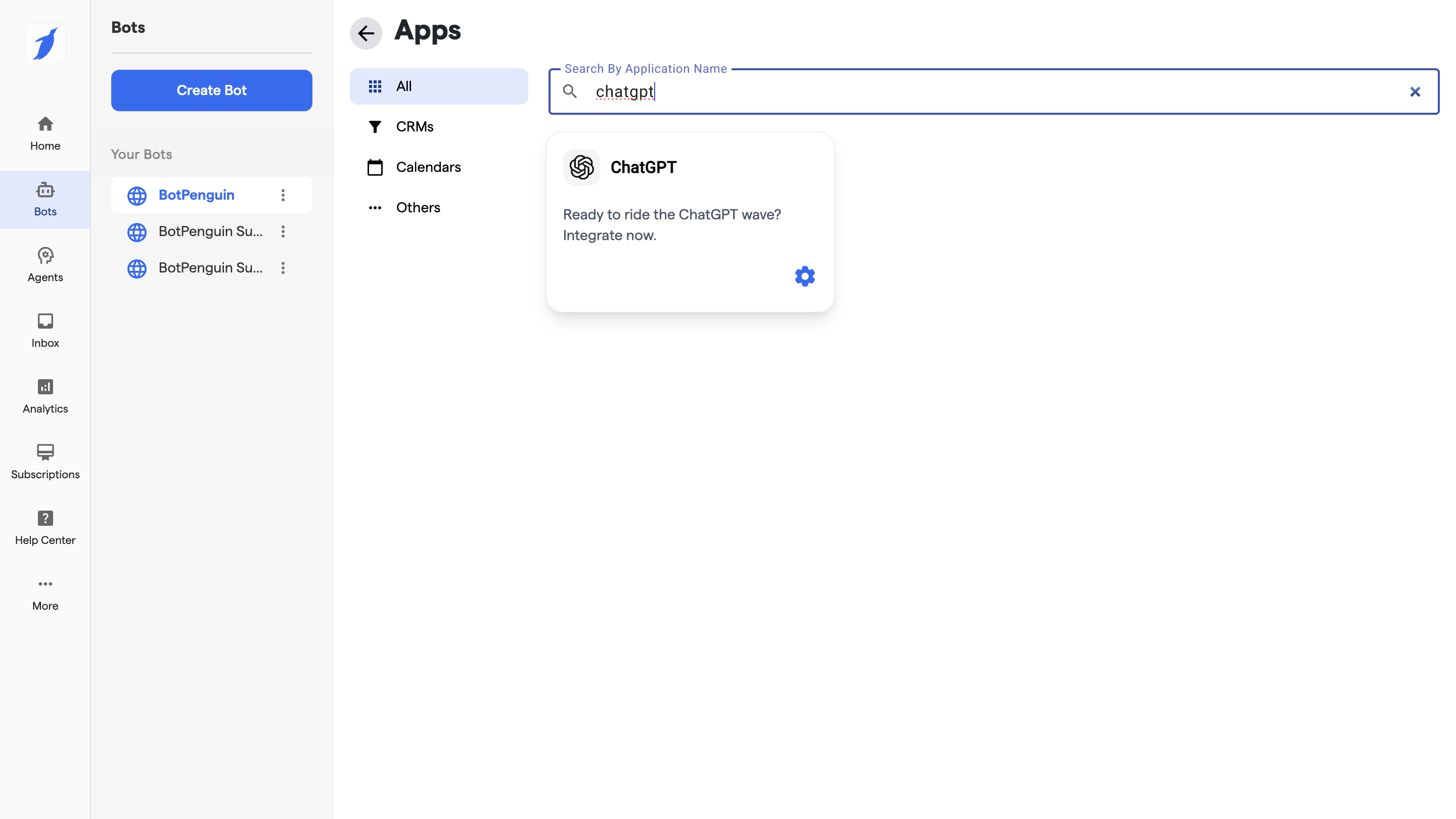Open the Subscriptions section
1456x819 pixels.
(45, 461)
